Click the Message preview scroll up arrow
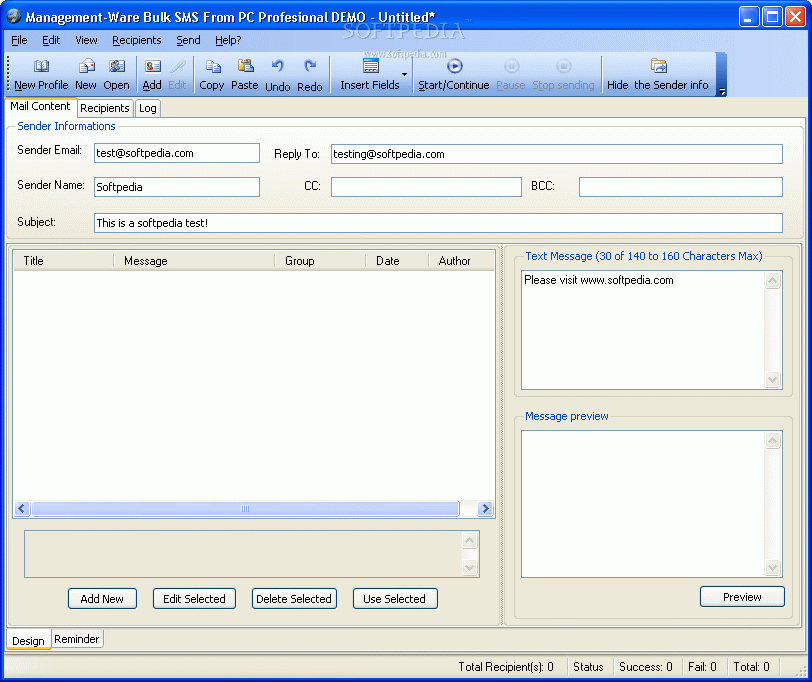 coord(772,441)
